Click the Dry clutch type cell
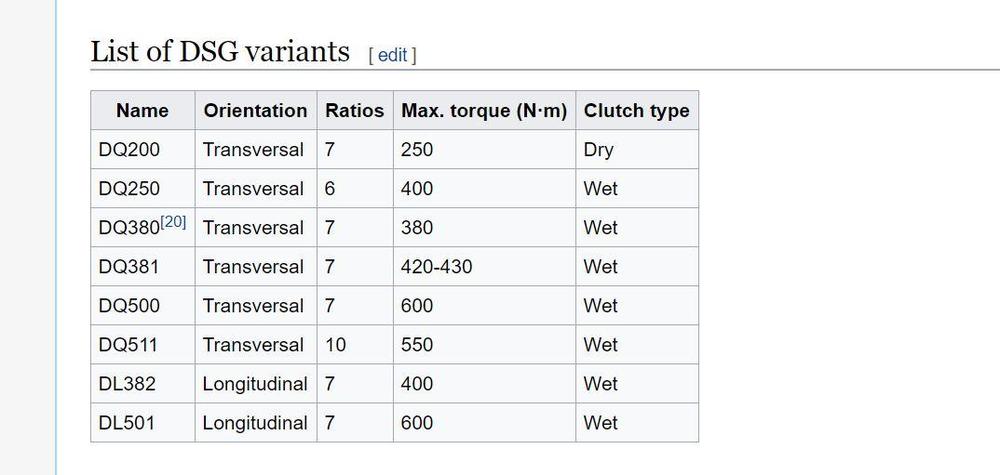Screen dimensions: 1000x475 point(599,150)
